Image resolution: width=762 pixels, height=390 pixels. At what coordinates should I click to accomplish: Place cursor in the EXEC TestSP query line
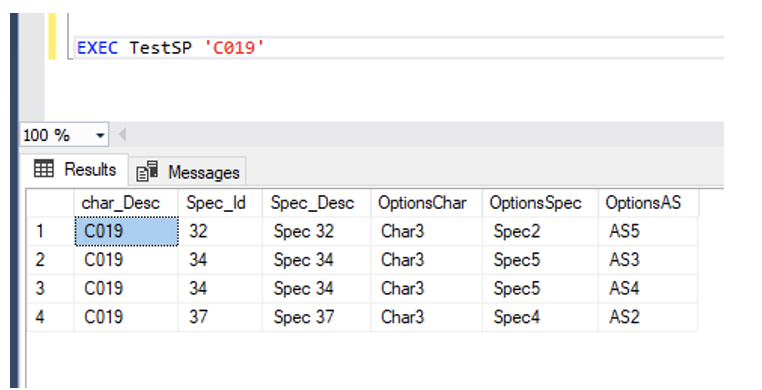pos(398,48)
